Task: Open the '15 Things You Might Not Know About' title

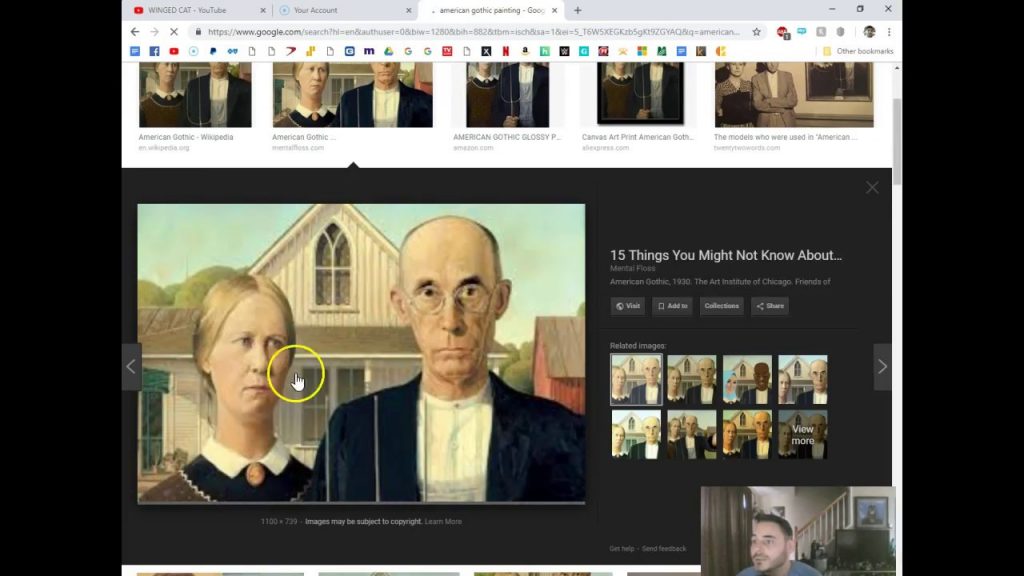Action: pos(726,255)
